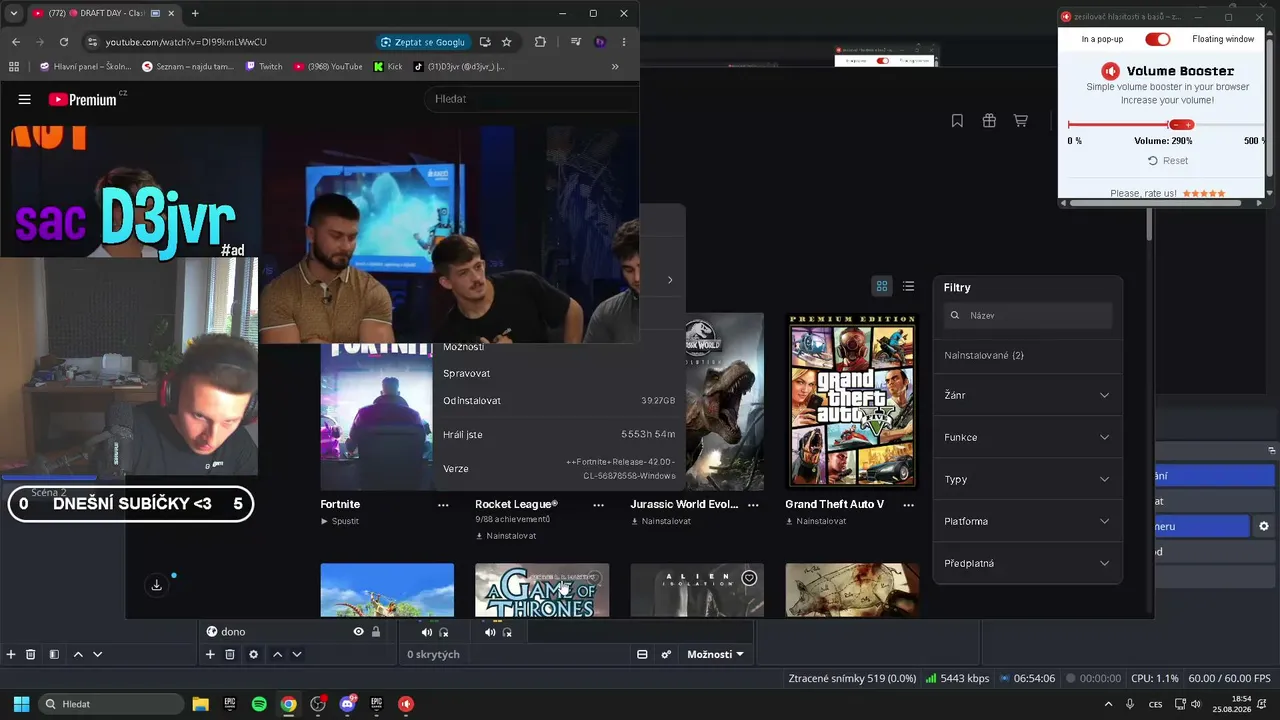Open advanced audio properties gears icon
This screenshot has height=720, width=1280.
tap(666, 654)
